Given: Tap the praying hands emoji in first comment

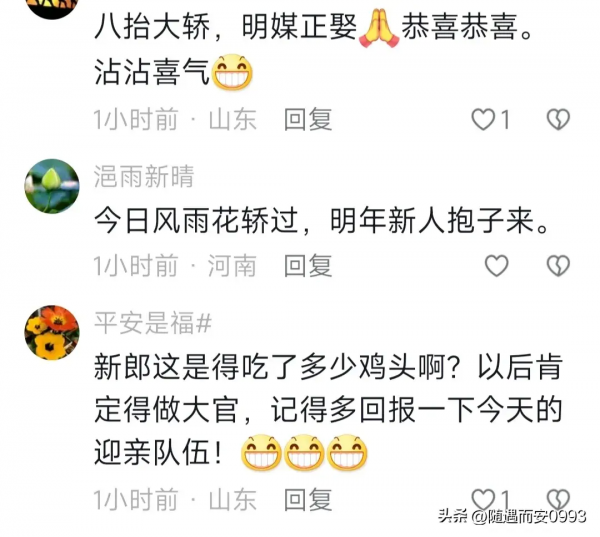Looking at the screenshot, I should pyautogui.click(x=379, y=28).
